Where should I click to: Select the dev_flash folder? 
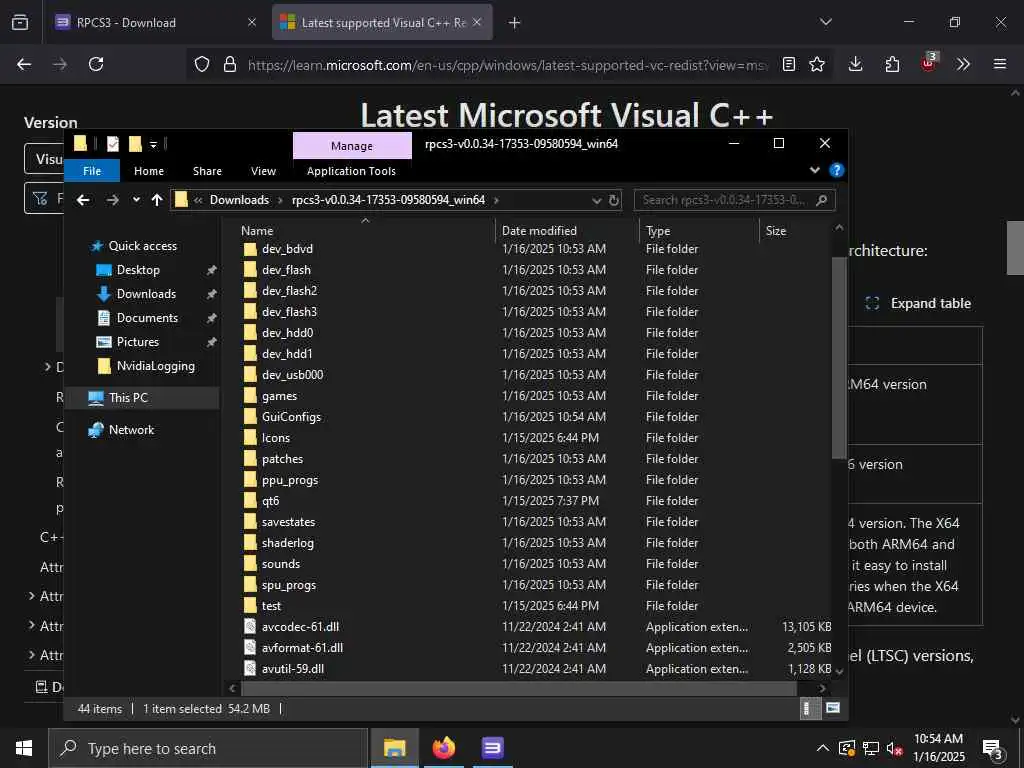coord(286,270)
